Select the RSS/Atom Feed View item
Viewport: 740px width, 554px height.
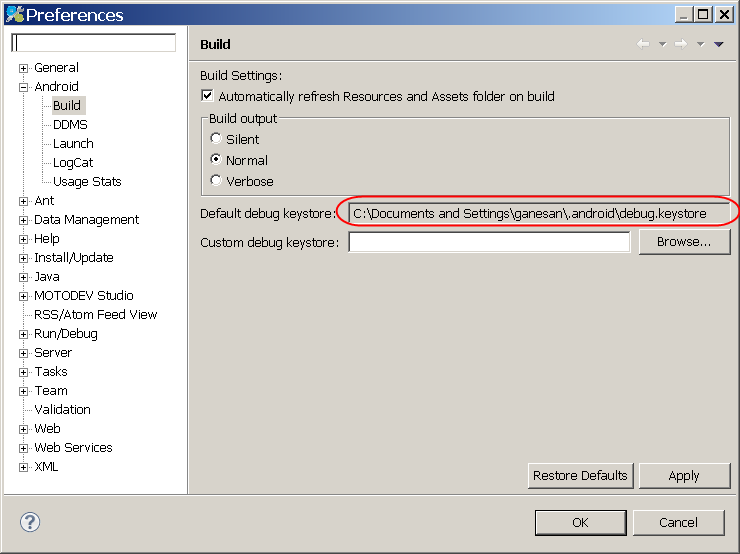pyautogui.click(x=95, y=314)
